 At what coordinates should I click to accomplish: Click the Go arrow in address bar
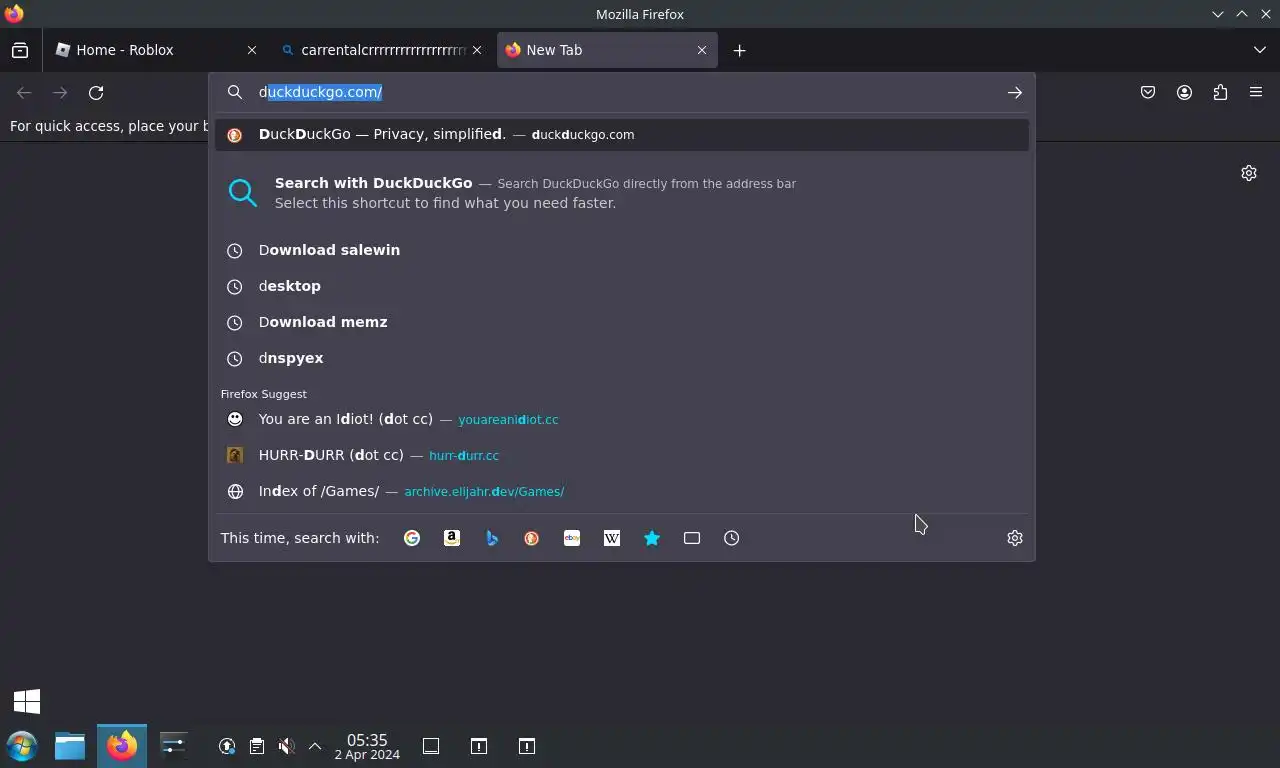1015,92
